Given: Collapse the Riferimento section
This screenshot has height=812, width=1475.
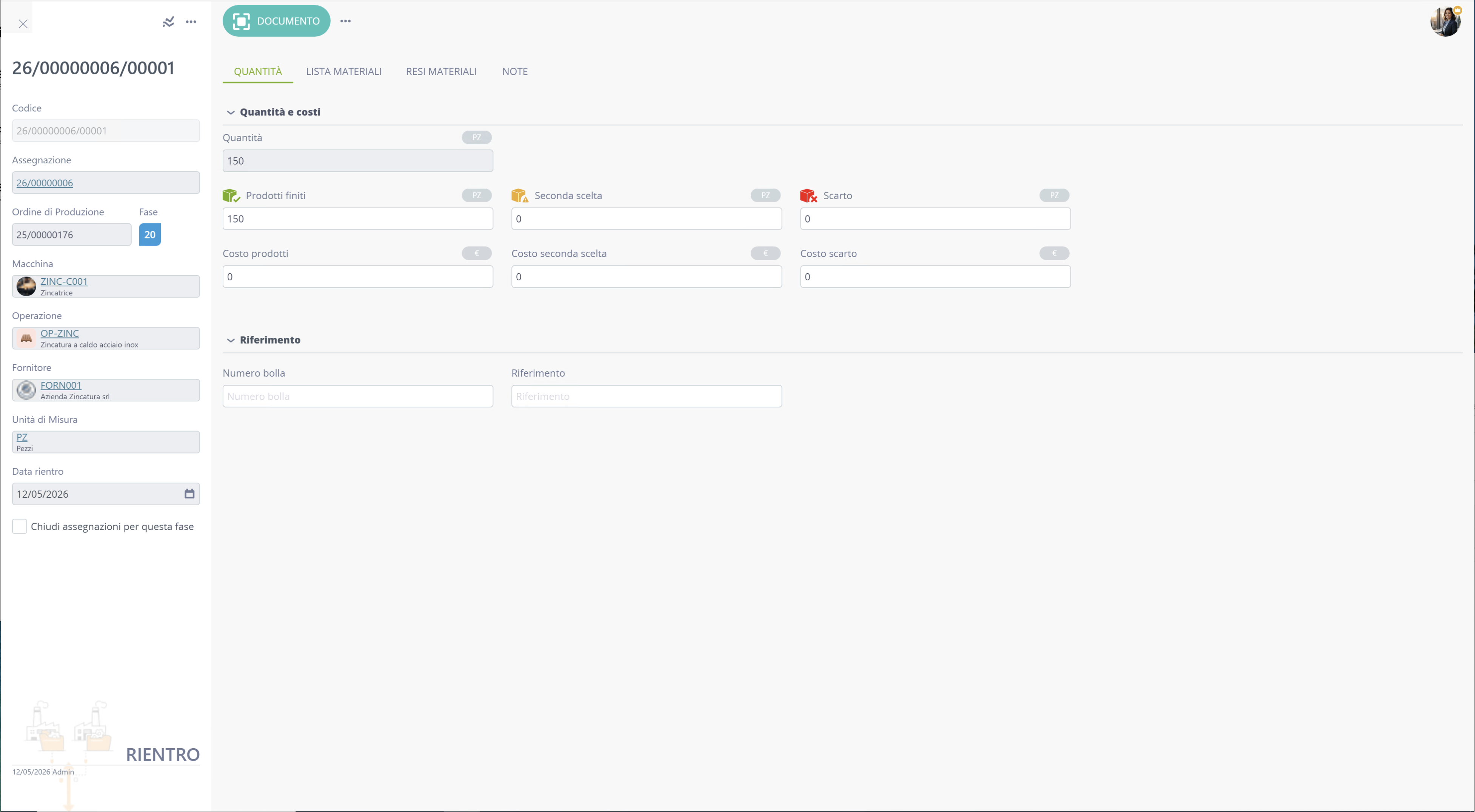Looking at the screenshot, I should 231,340.
